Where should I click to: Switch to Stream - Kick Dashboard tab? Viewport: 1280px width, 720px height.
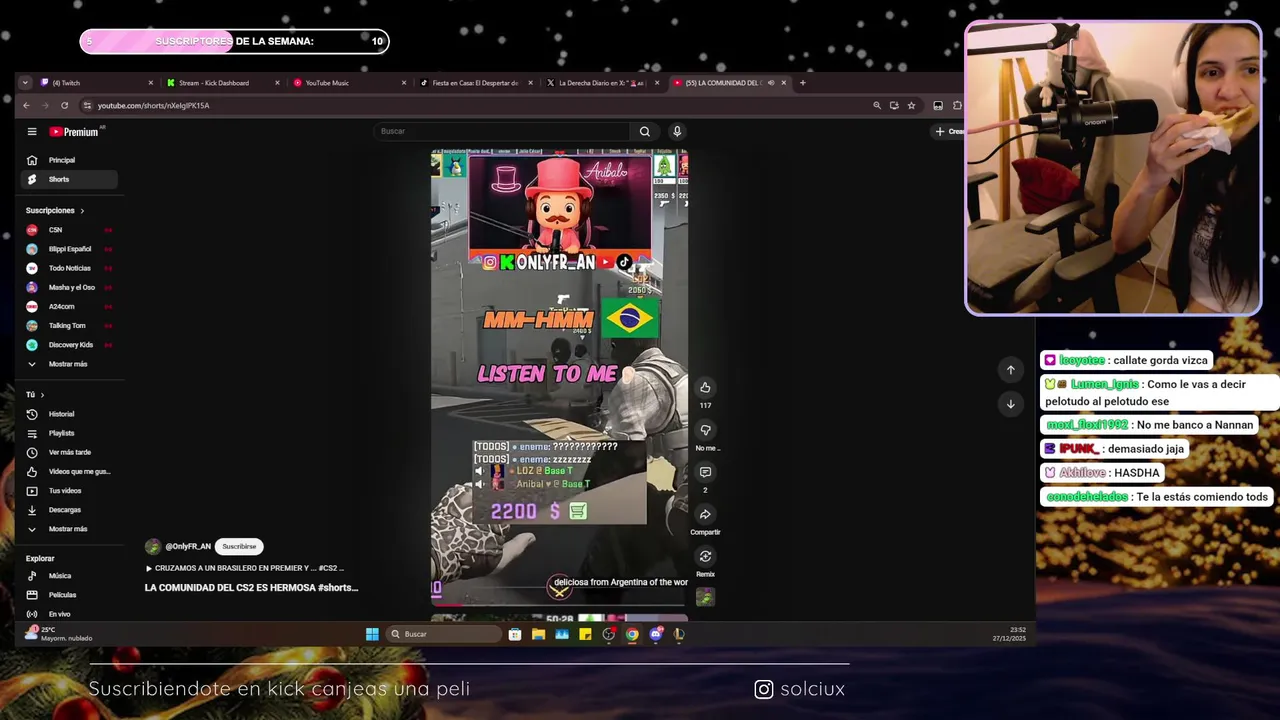[x=222, y=83]
